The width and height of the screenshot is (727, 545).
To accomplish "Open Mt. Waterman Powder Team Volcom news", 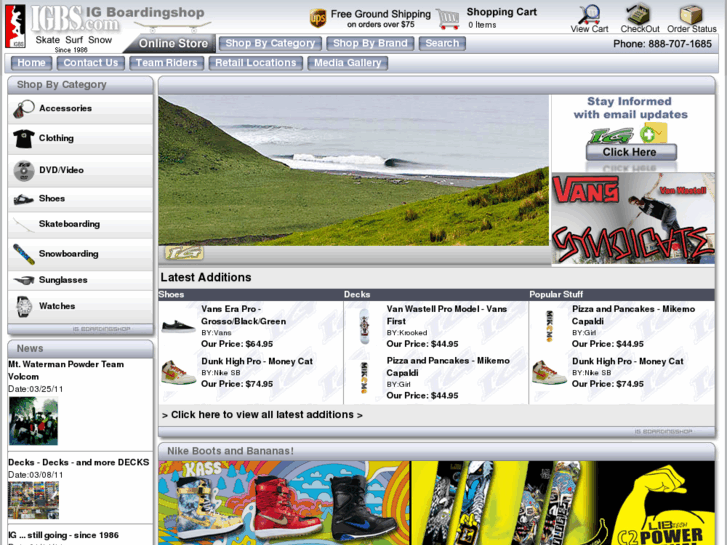I will click(x=66, y=370).
